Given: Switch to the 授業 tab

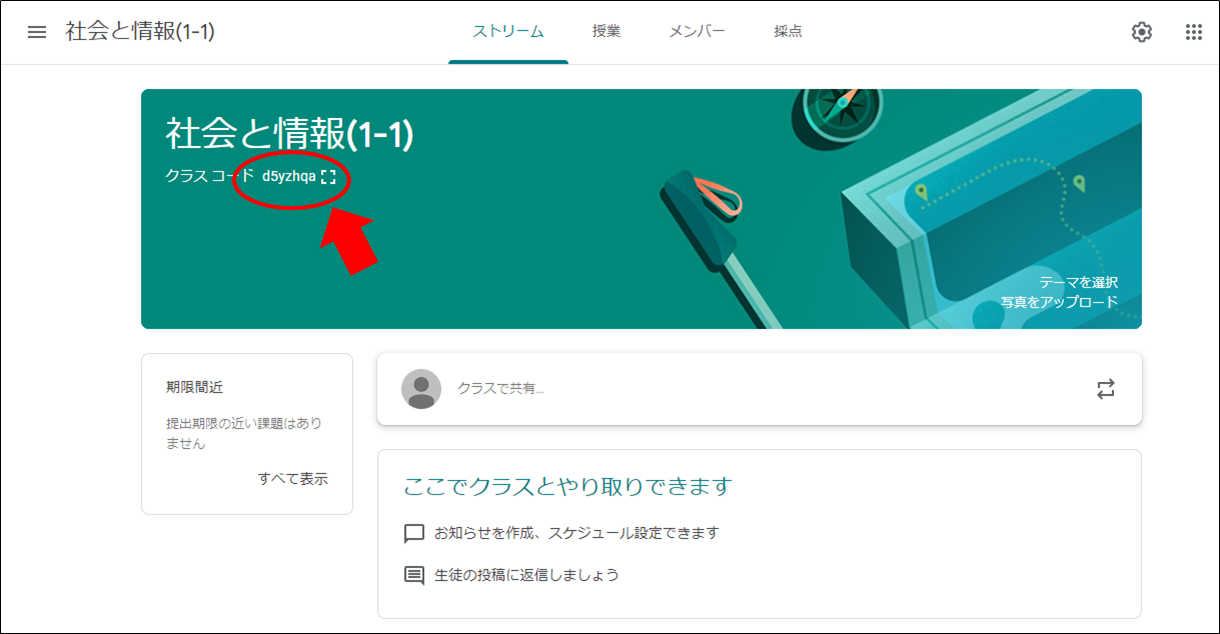Looking at the screenshot, I should [606, 32].
